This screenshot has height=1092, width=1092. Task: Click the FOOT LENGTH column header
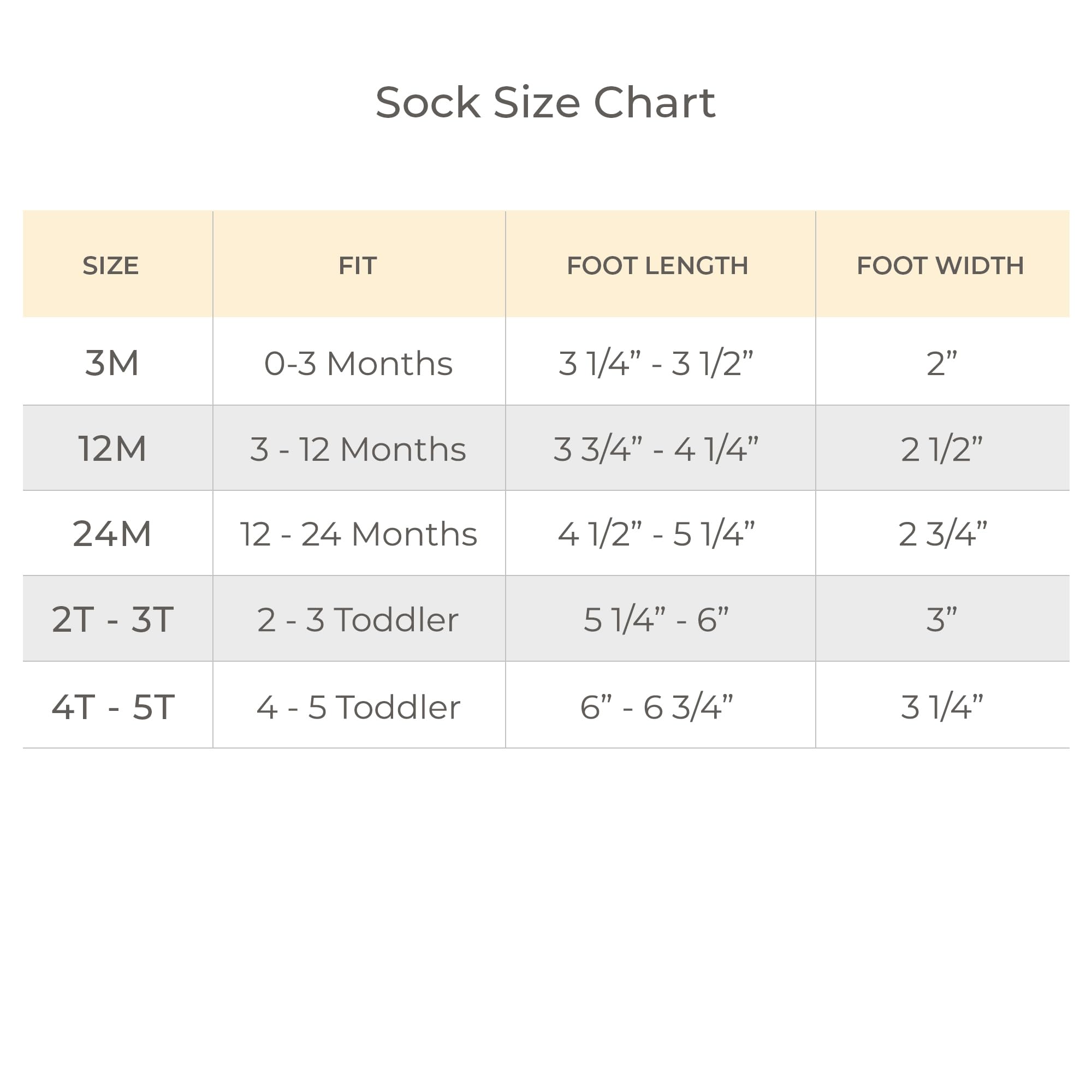point(657,266)
